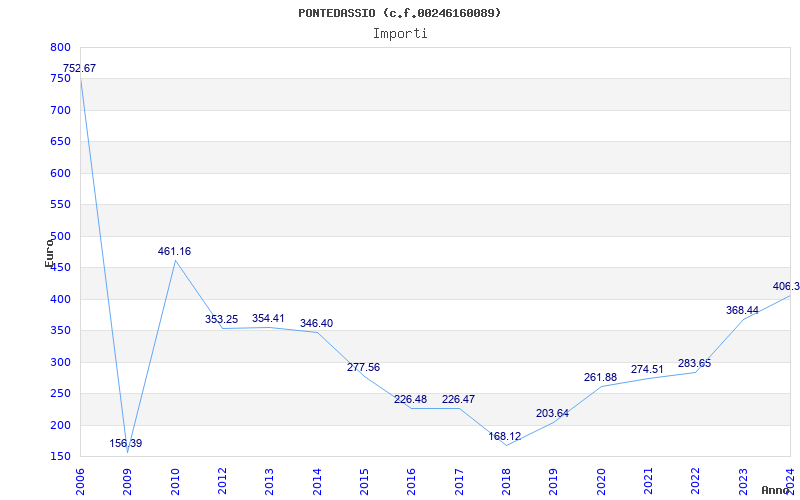
Task: Click the 261.88 value label
Action: (x=600, y=377)
